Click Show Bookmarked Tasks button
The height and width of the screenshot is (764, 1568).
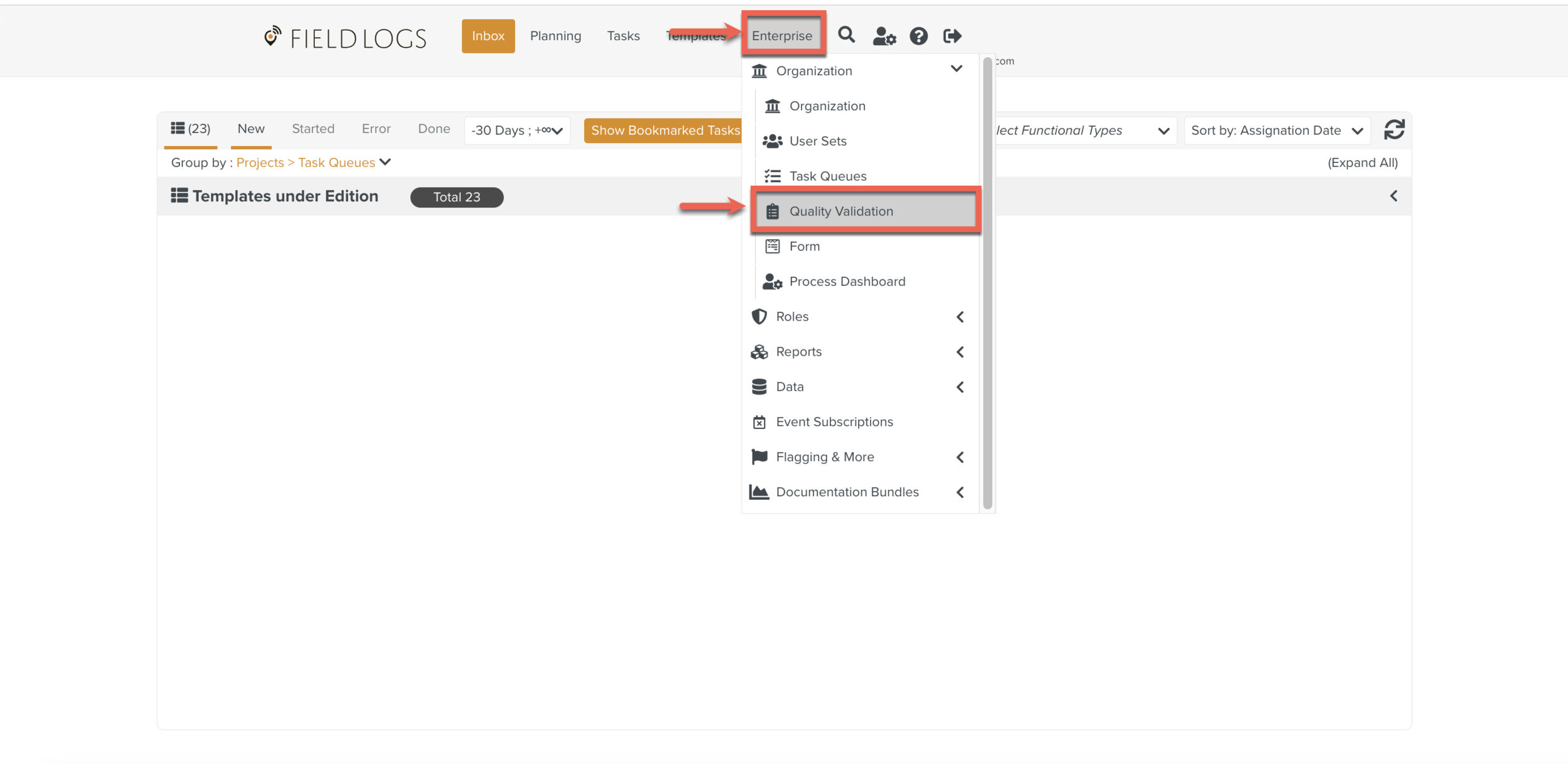point(664,130)
